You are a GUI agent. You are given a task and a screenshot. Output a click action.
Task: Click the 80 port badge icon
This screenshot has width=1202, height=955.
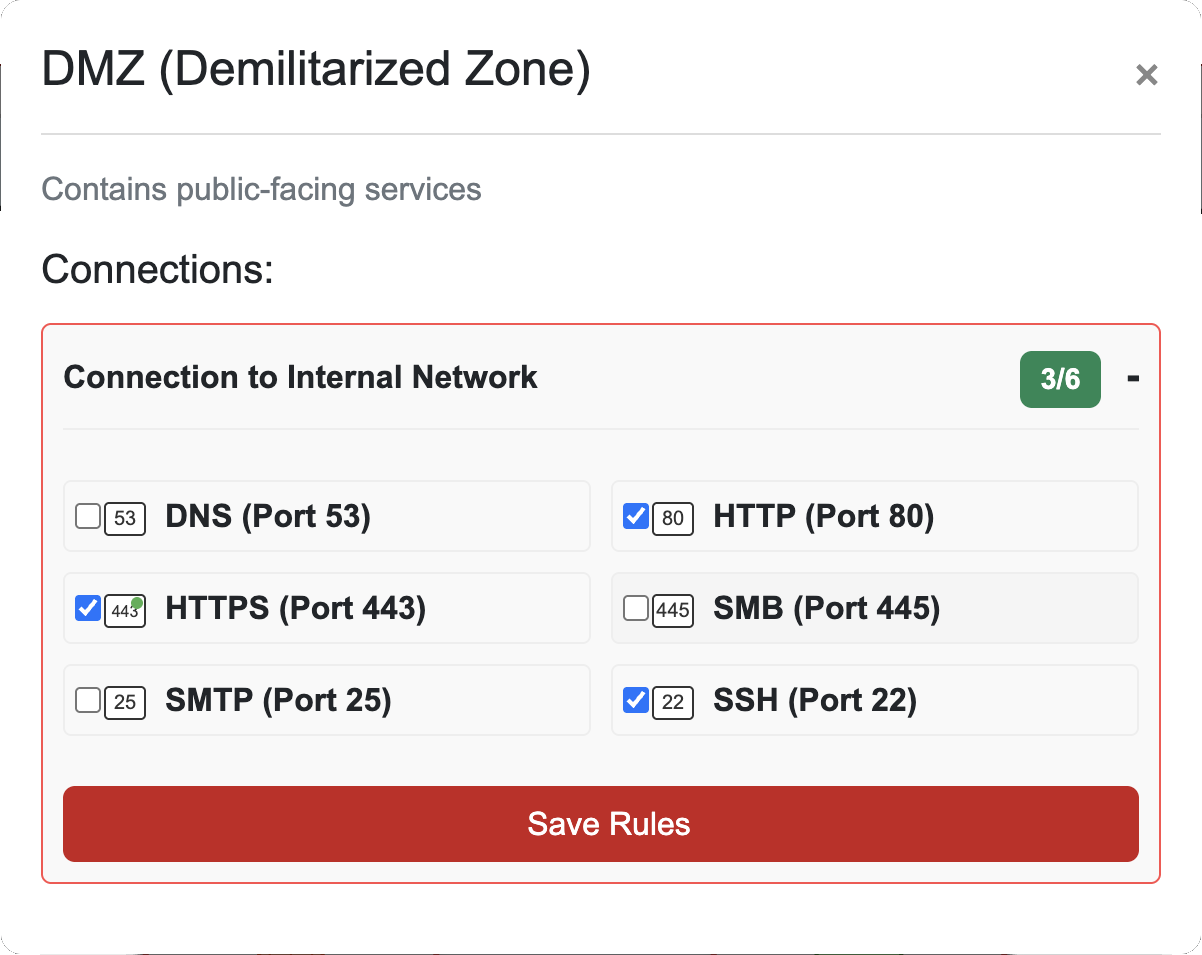(x=673, y=518)
